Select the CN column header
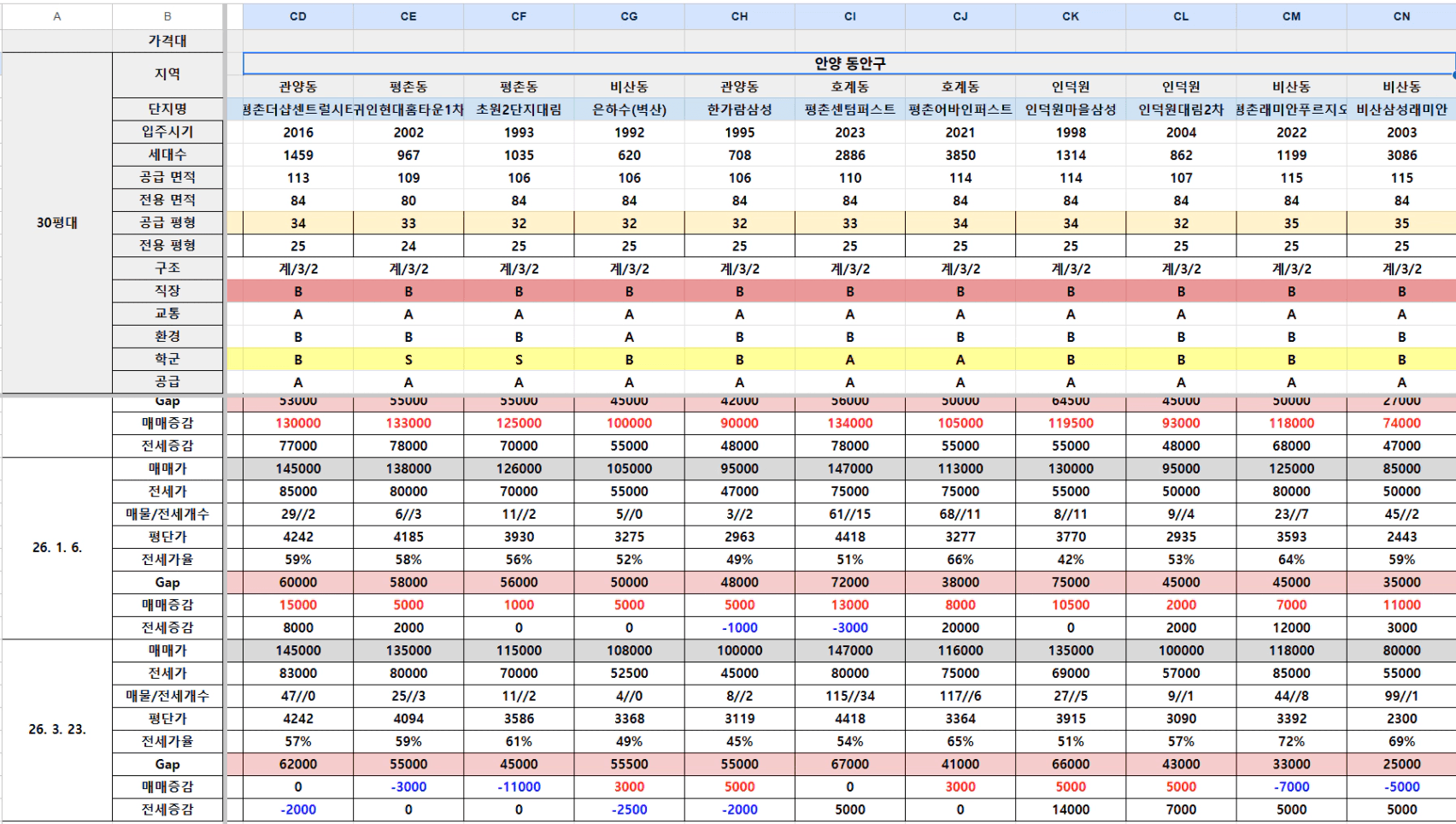The width and height of the screenshot is (1456, 824). (x=1401, y=16)
